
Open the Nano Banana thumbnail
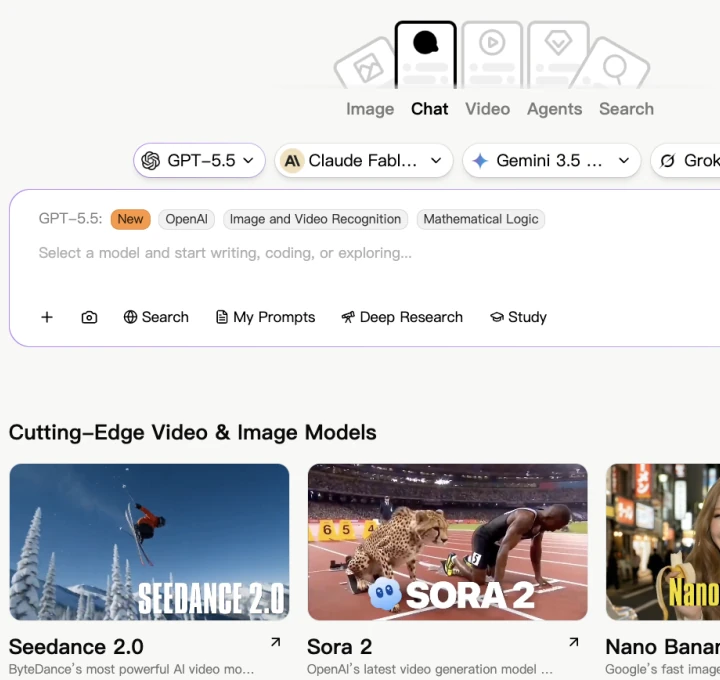pos(663,542)
